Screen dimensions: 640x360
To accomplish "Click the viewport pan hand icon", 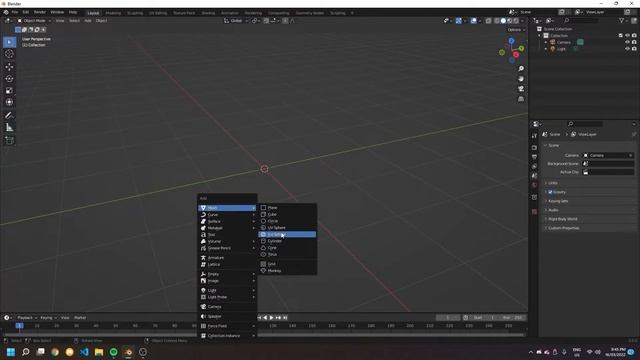I will [521, 79].
